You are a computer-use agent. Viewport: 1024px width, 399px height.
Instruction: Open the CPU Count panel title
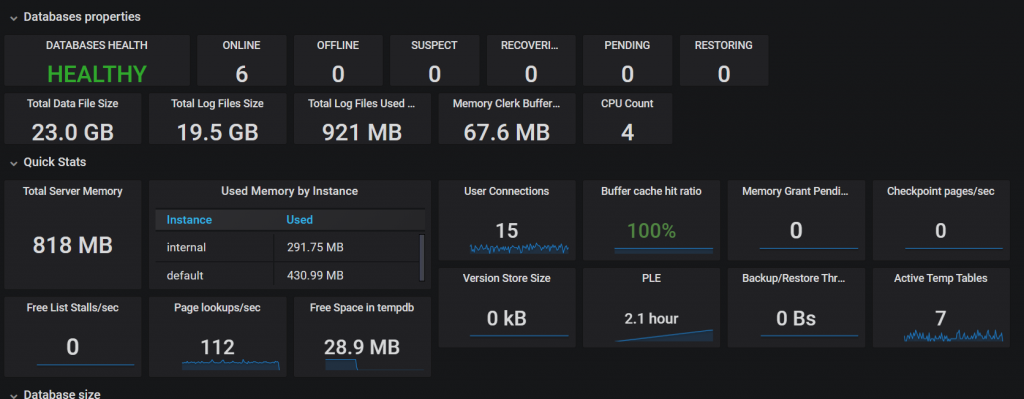click(627, 103)
